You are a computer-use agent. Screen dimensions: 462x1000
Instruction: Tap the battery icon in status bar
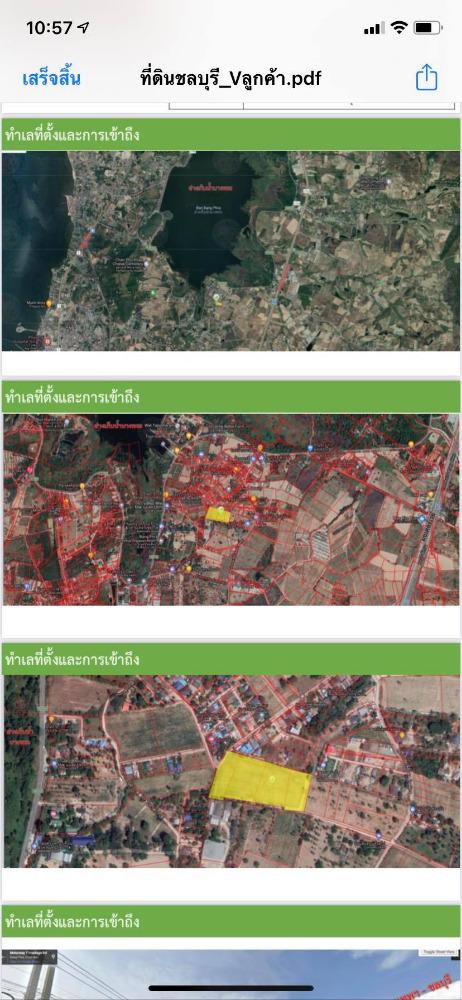click(x=428, y=27)
